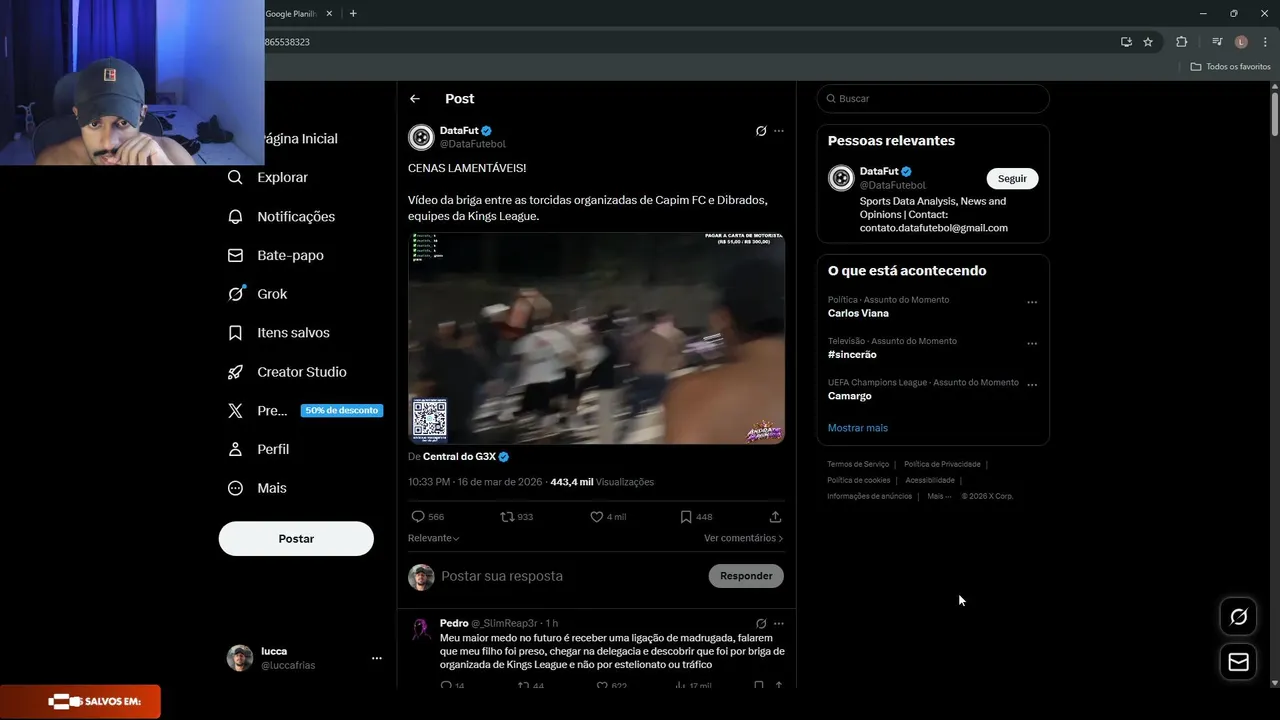The width and height of the screenshot is (1280, 720).
Task: Click the 443,4 mil Visualizações count
Action: 602,482
